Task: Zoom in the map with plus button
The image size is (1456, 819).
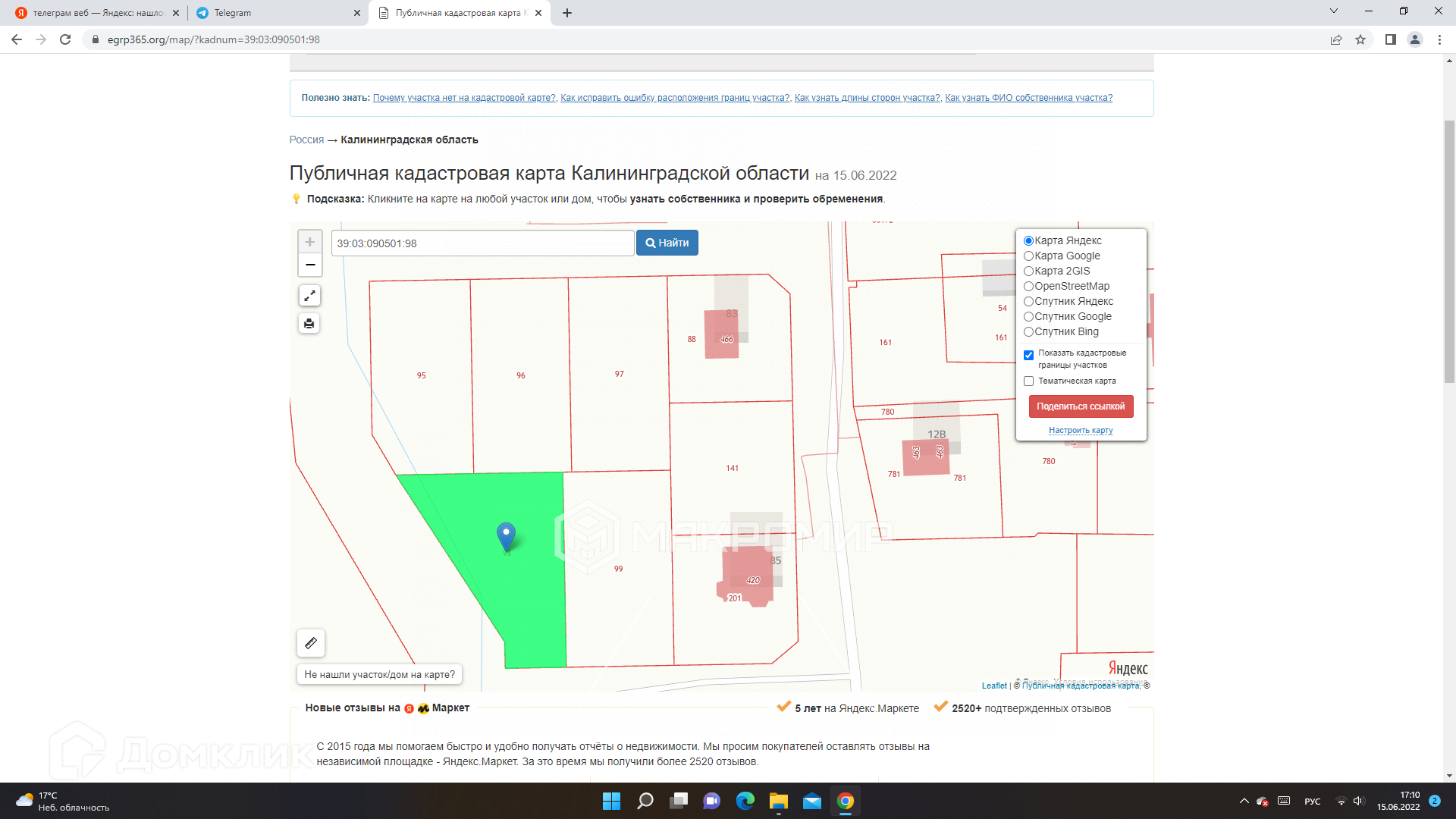Action: coord(309,242)
